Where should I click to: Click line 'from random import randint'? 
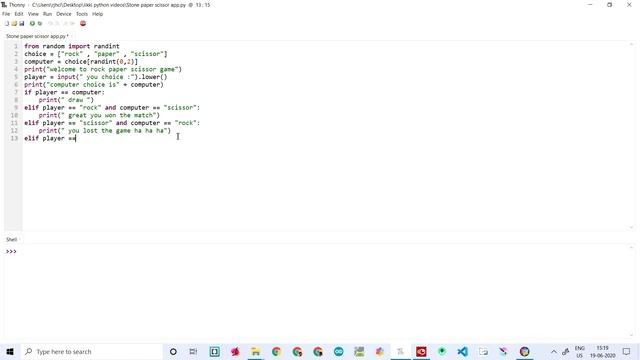coord(72,46)
